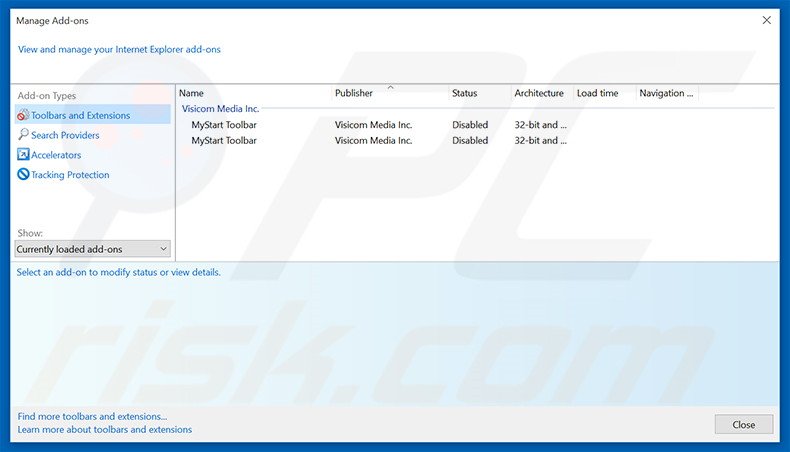Click first row's 32-bit architecture cell
The height and width of the screenshot is (452, 790).
coord(540,124)
